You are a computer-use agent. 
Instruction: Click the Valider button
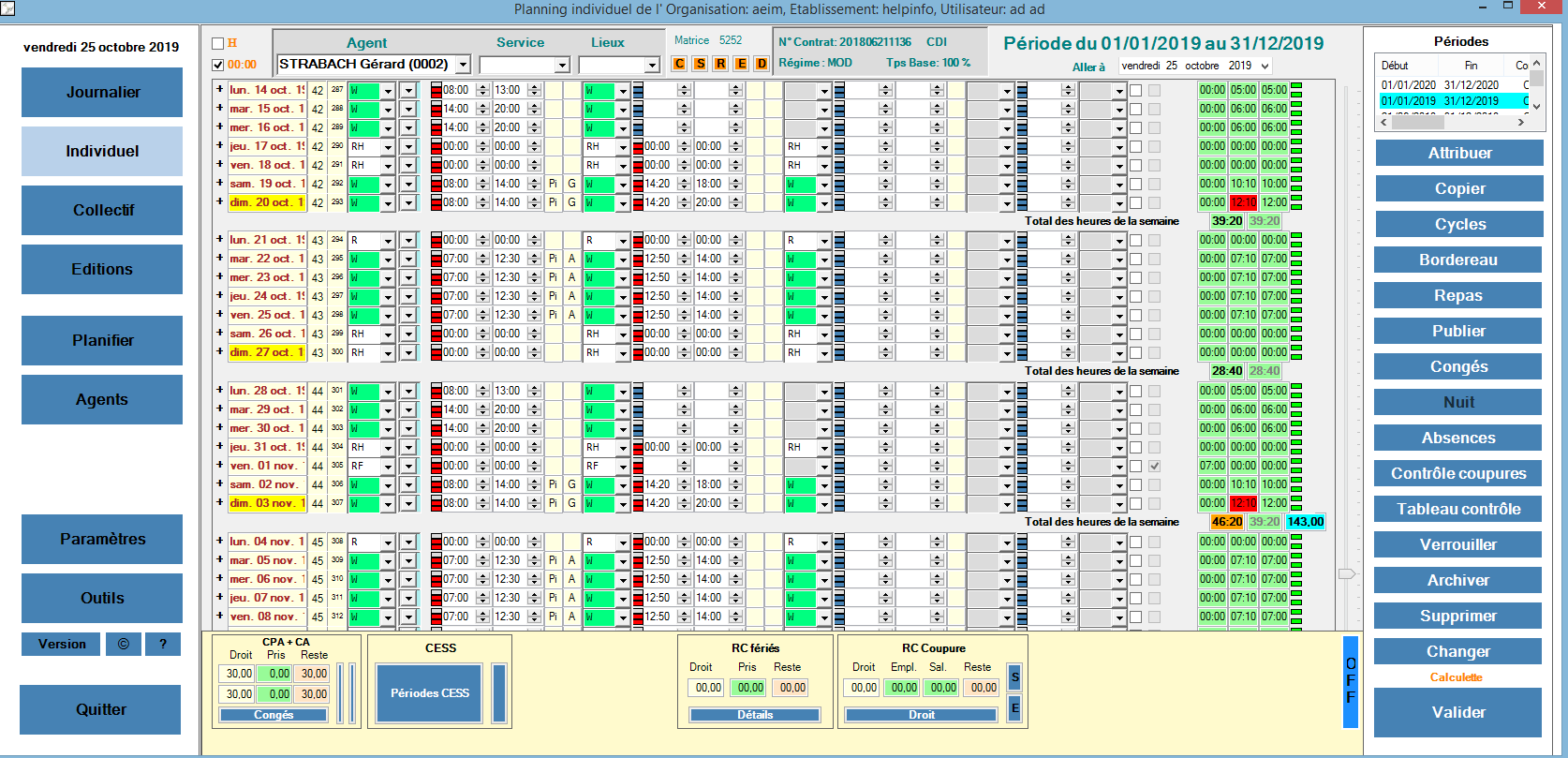click(1457, 712)
